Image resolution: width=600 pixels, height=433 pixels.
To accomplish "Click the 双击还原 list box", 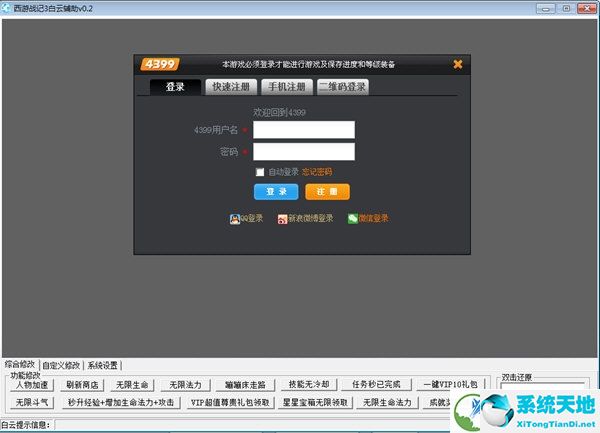I will pos(543,386).
